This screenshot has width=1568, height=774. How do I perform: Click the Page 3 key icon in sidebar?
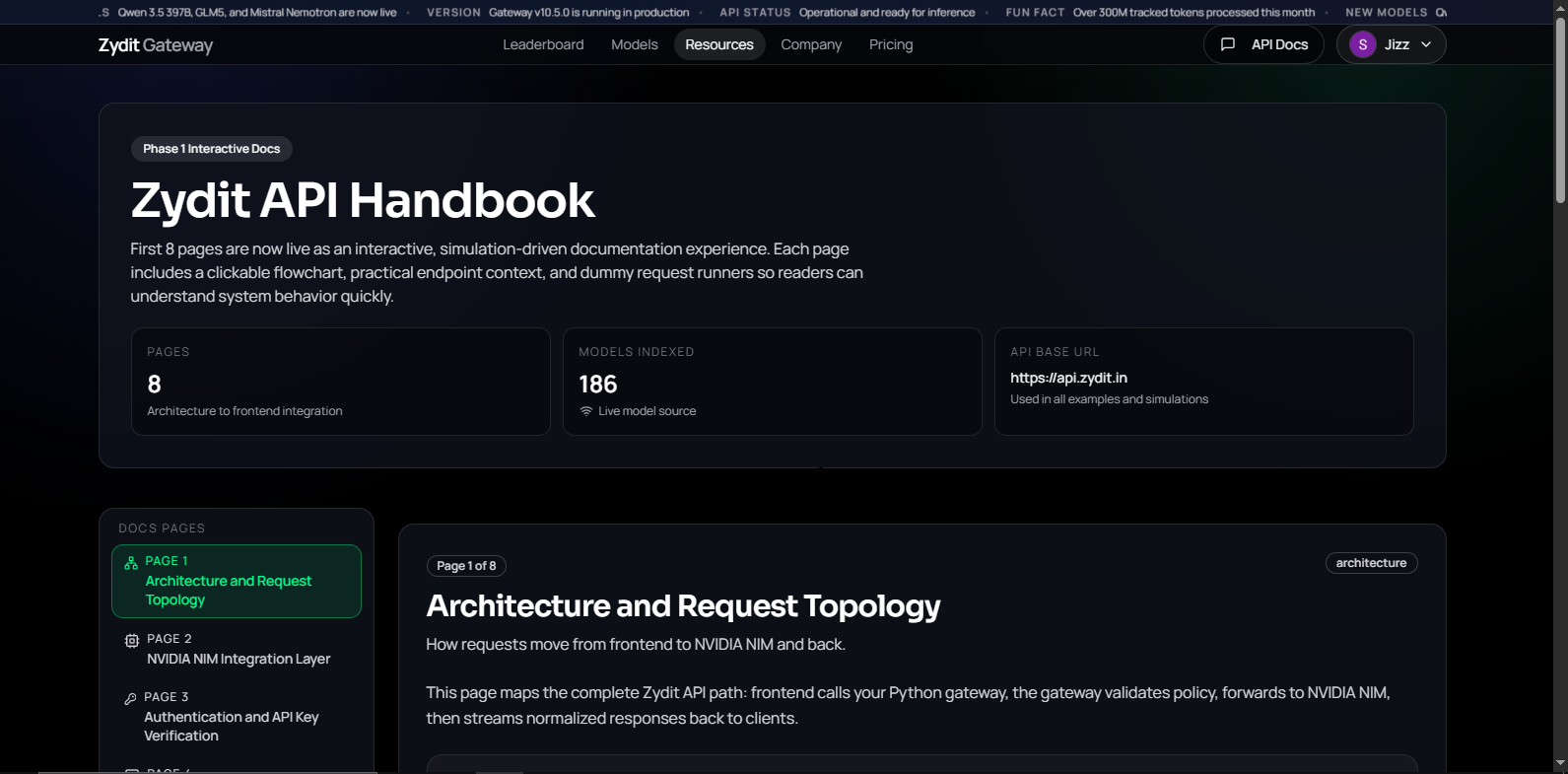pyautogui.click(x=130, y=699)
